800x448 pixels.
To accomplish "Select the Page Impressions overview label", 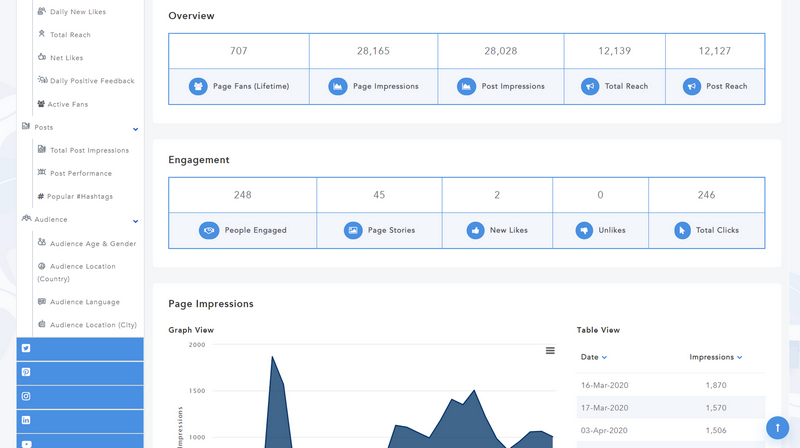I will click(x=386, y=86).
